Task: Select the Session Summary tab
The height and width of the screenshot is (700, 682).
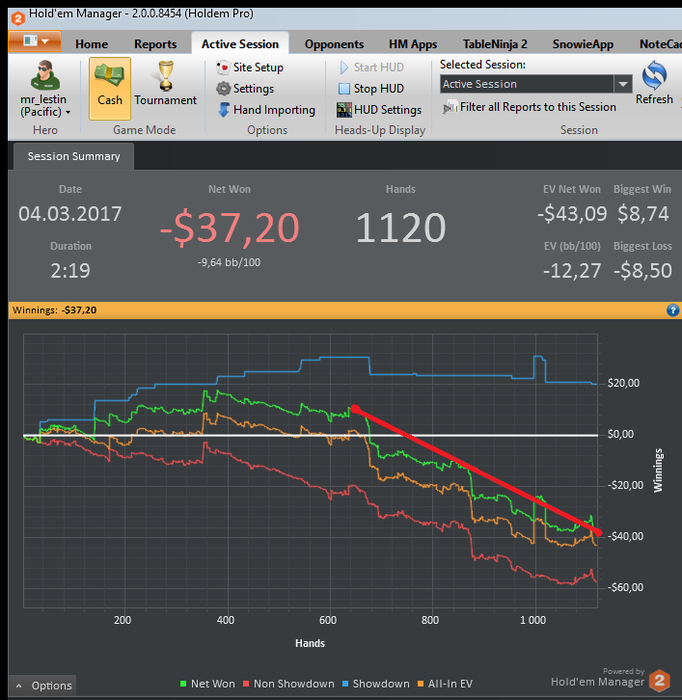Action: point(74,156)
